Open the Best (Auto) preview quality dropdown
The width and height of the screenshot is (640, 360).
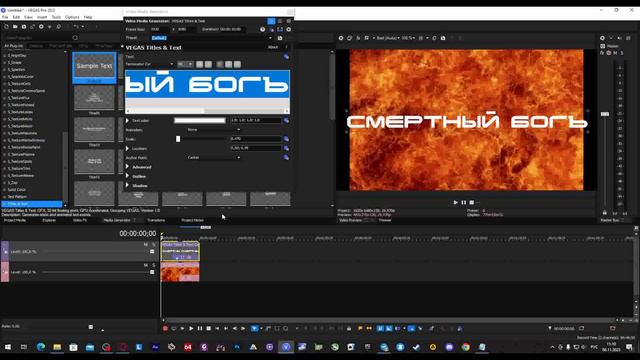(x=387, y=38)
